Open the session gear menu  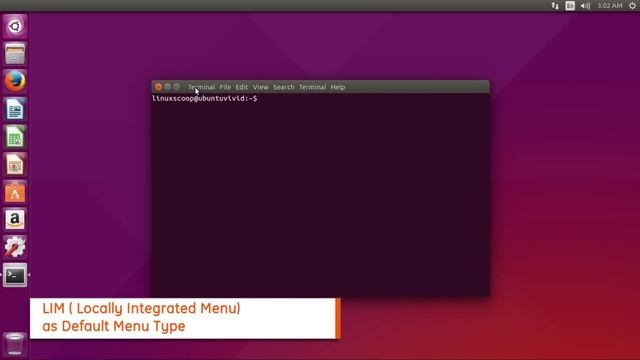click(632, 6)
